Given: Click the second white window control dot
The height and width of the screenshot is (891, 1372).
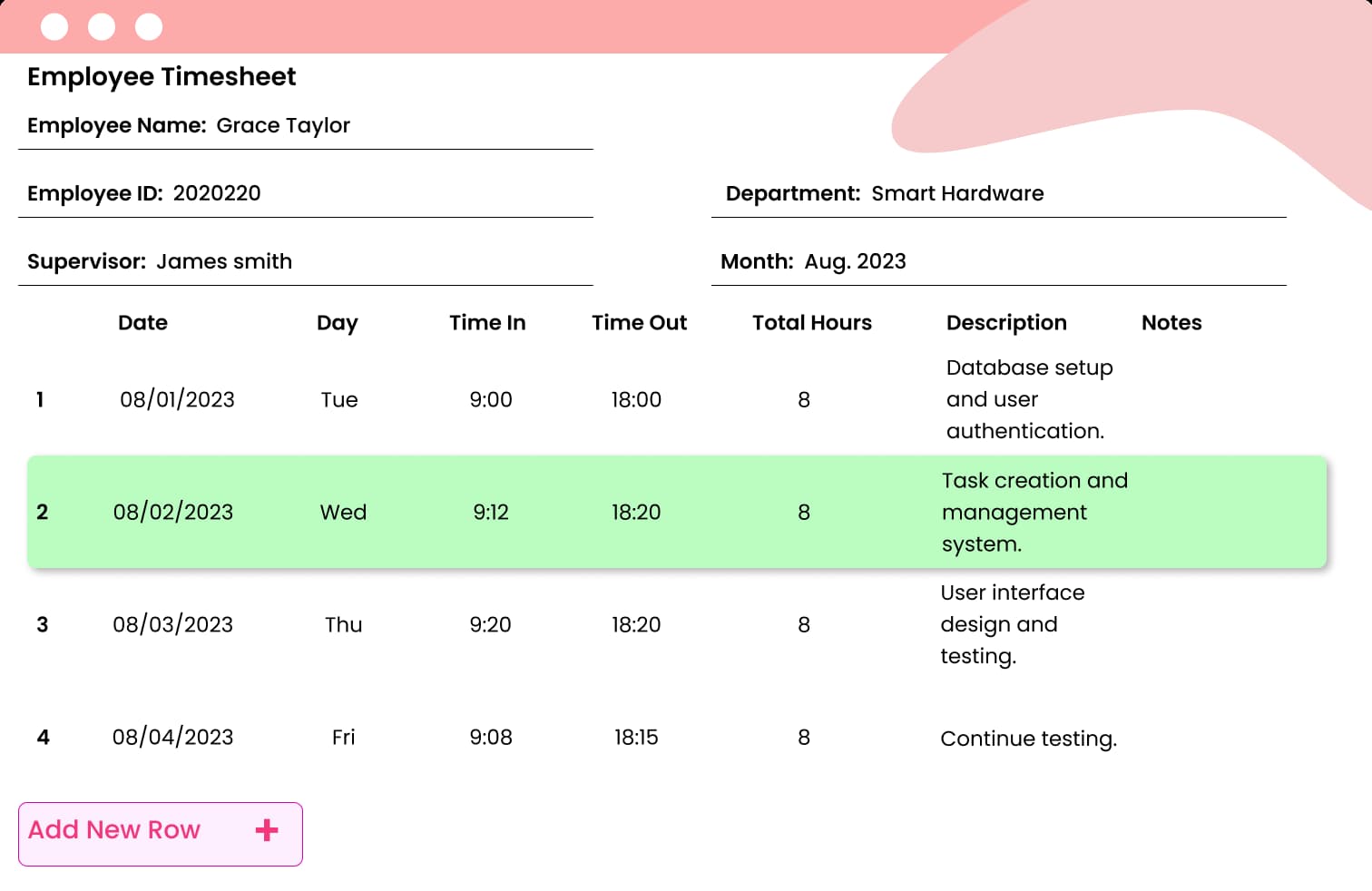Looking at the screenshot, I should 102,27.
